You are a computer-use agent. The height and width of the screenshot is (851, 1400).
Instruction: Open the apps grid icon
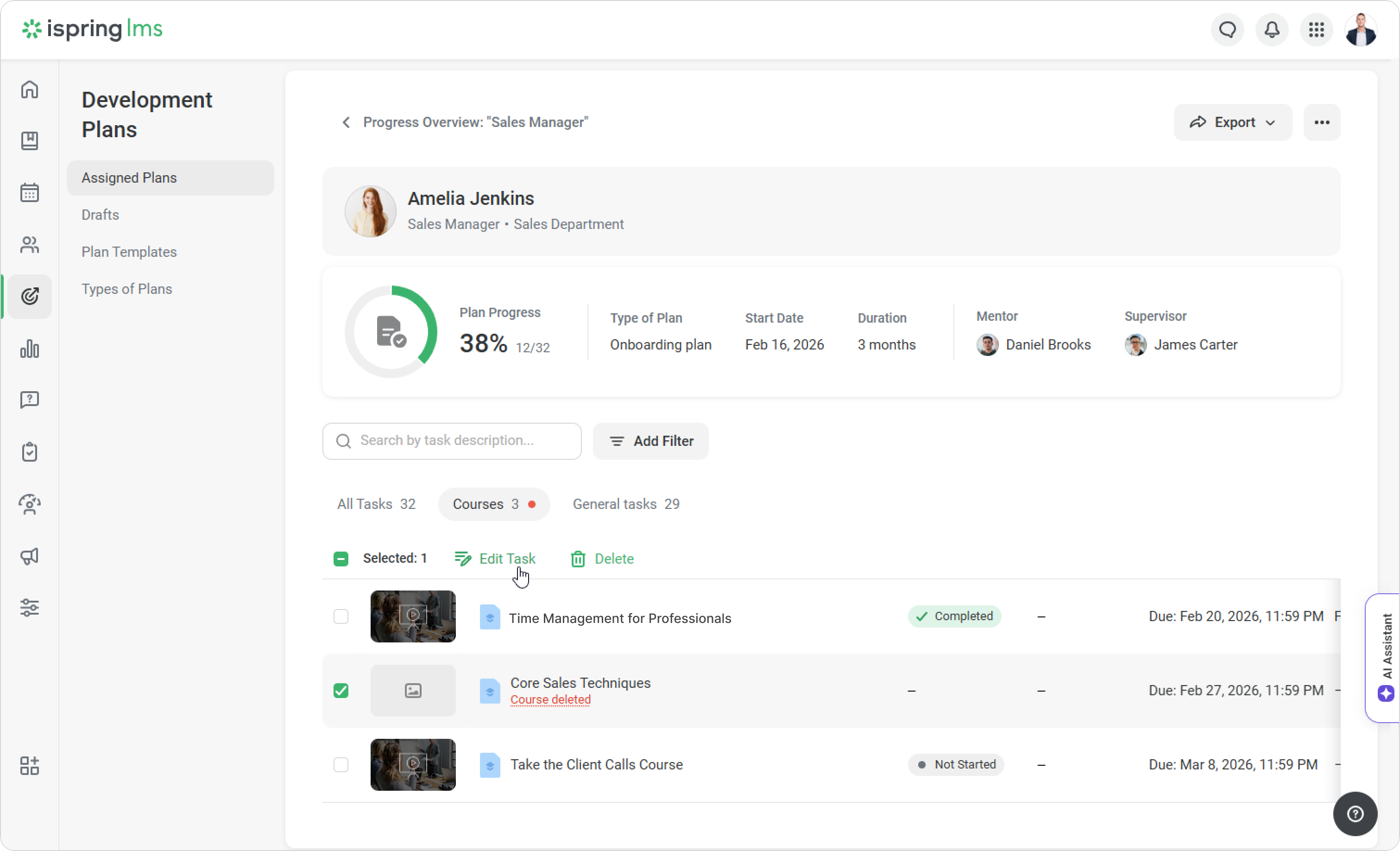click(x=1316, y=30)
